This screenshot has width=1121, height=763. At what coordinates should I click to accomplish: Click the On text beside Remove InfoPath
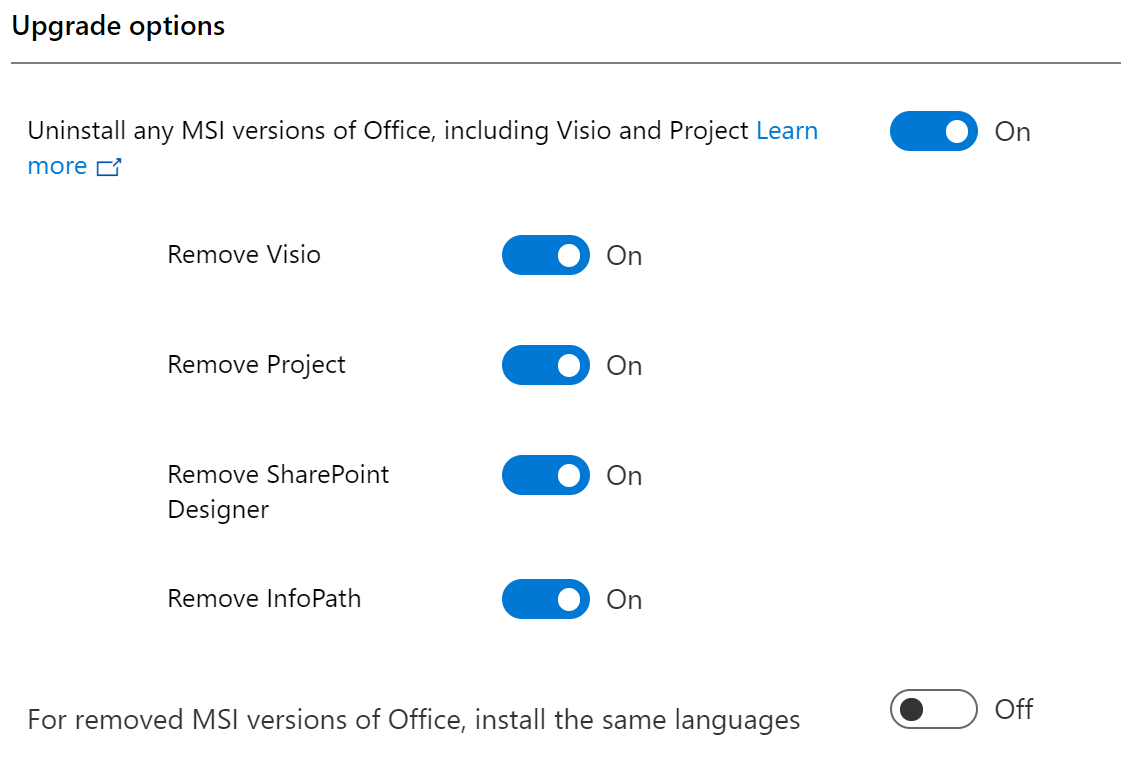tap(624, 600)
